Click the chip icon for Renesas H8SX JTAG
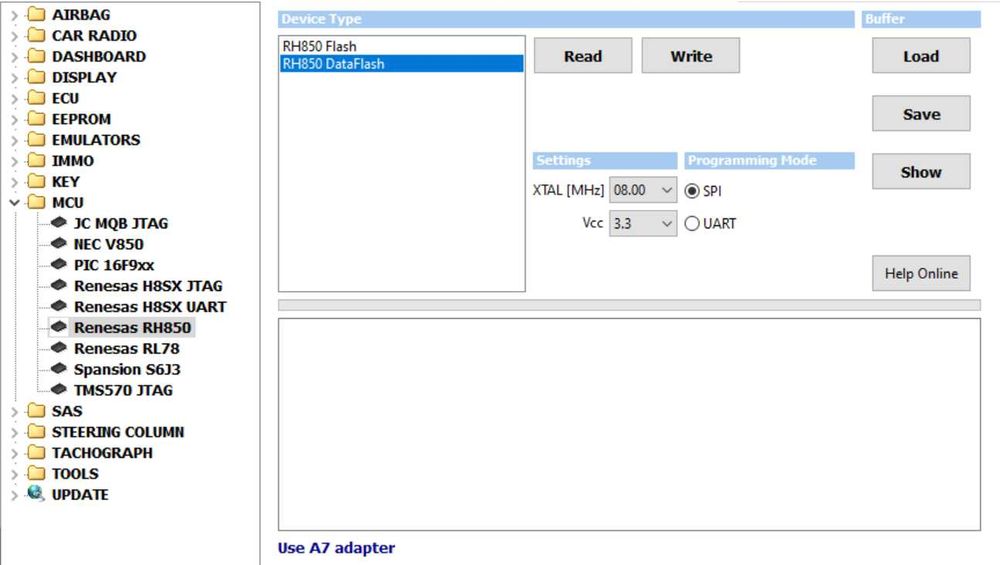The image size is (1000, 565). pyautogui.click(x=59, y=285)
